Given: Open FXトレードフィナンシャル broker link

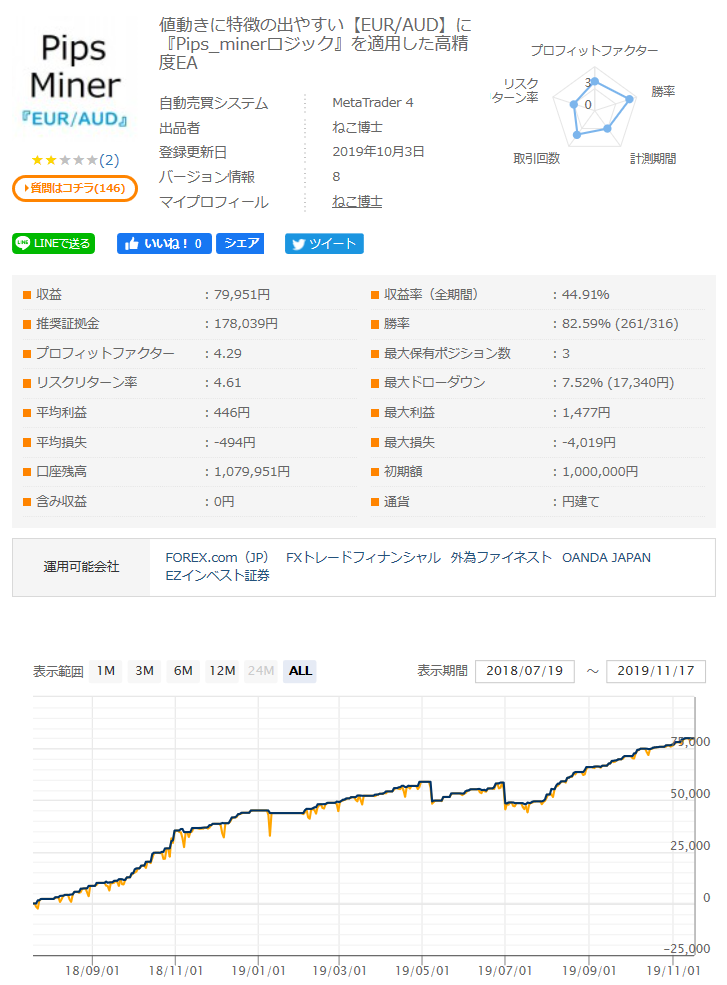Looking at the screenshot, I should pyautogui.click(x=363, y=558).
